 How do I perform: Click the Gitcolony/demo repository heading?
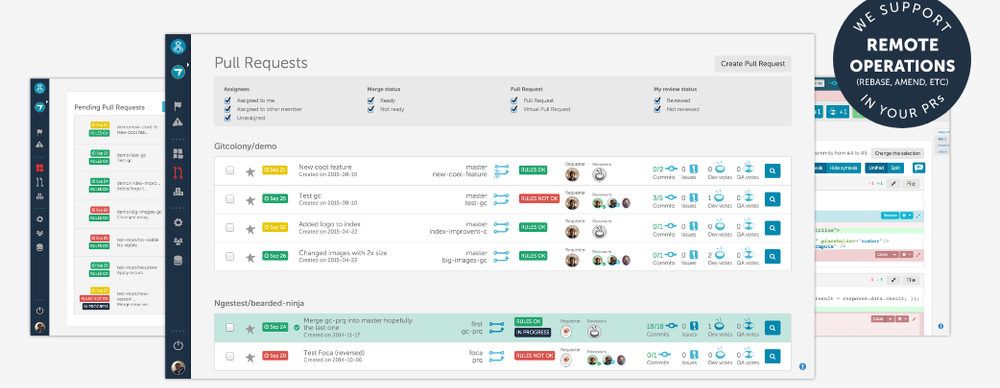[246, 146]
